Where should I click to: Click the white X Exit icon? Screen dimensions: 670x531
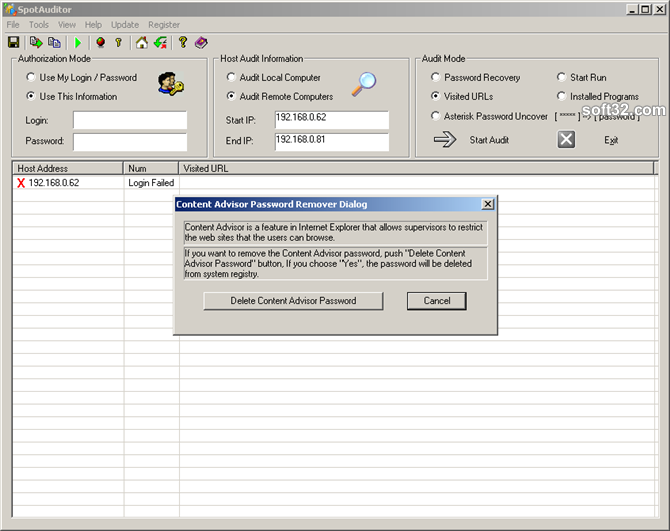pyautogui.click(x=566, y=140)
